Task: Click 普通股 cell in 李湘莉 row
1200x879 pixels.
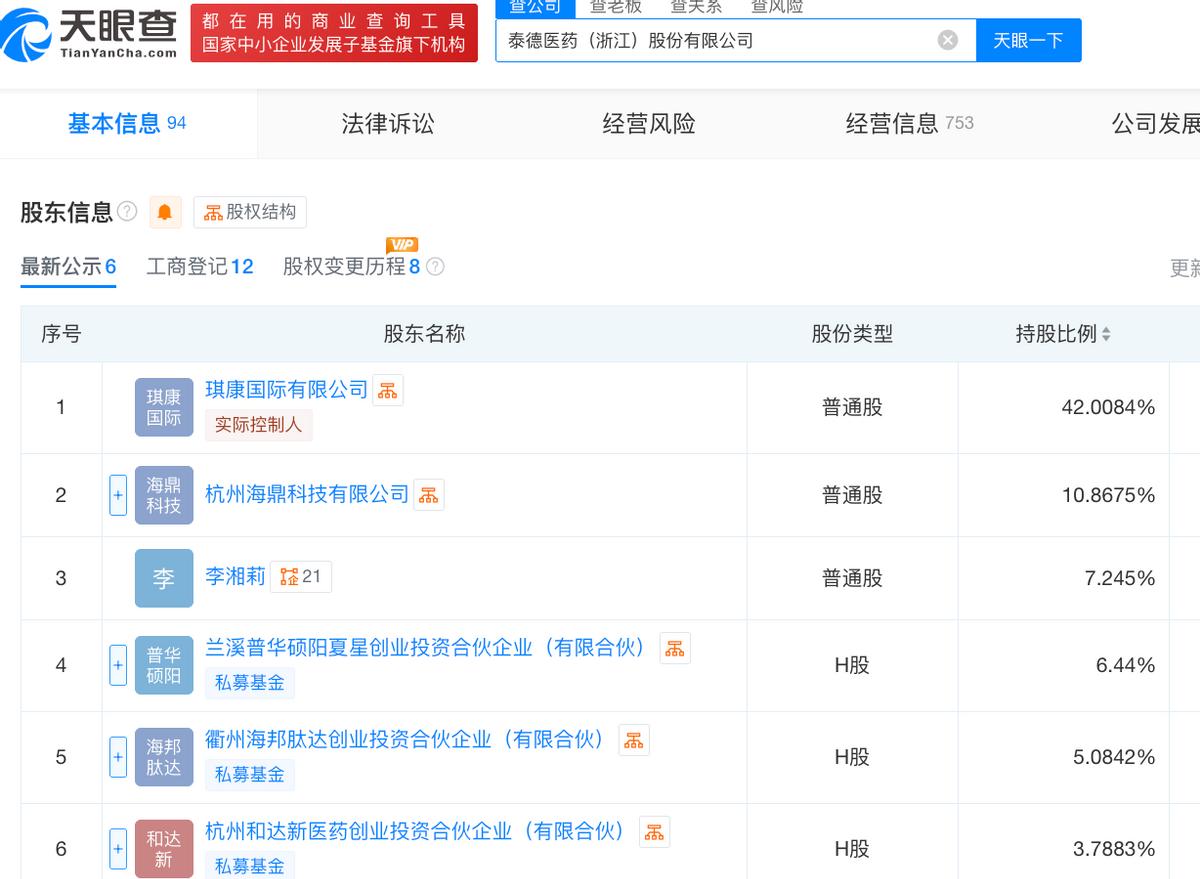Action: pyautogui.click(x=852, y=578)
